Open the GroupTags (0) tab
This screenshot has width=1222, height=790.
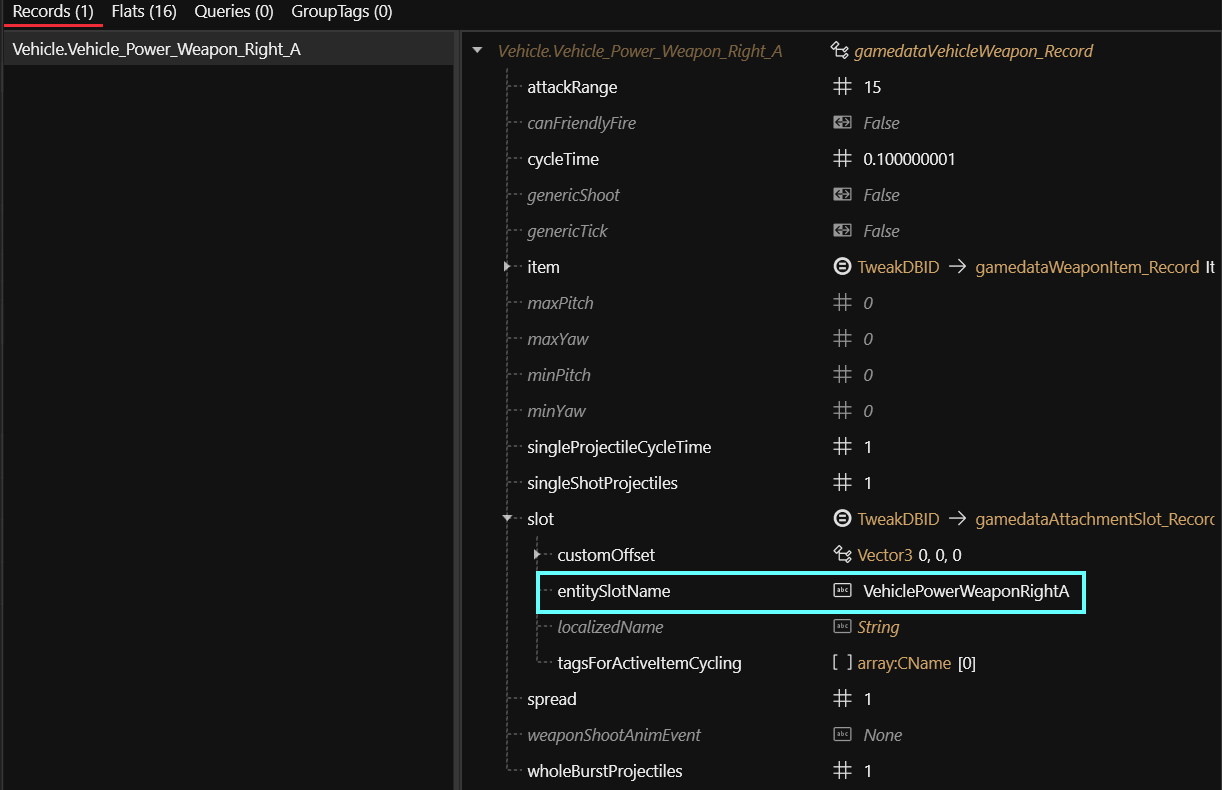coord(341,12)
